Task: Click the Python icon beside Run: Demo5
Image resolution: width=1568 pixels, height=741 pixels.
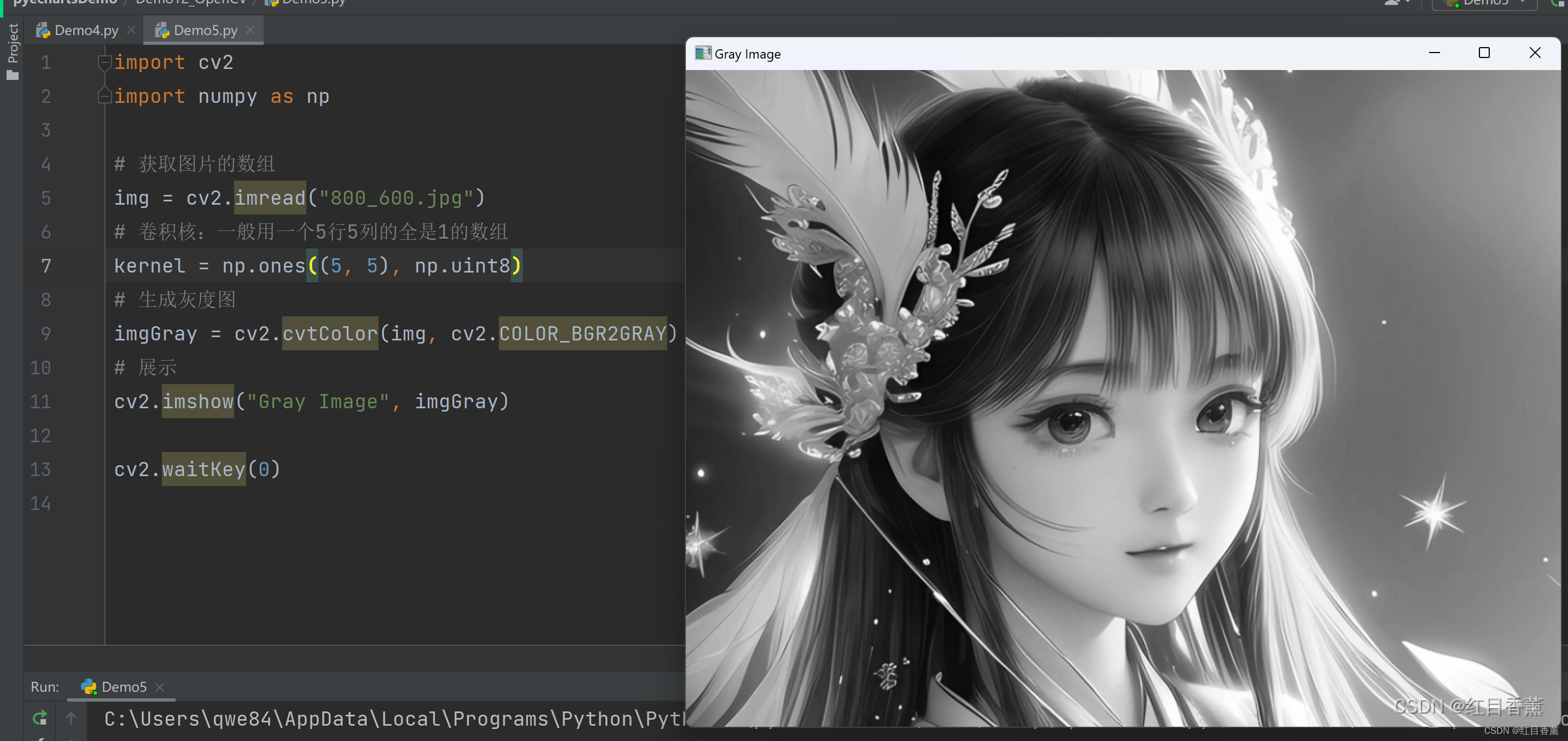Action: (x=90, y=687)
